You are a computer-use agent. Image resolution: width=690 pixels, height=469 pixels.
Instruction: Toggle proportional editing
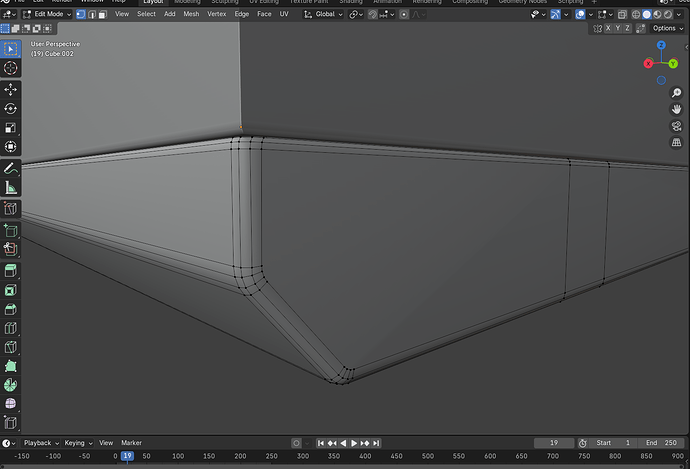click(404, 15)
